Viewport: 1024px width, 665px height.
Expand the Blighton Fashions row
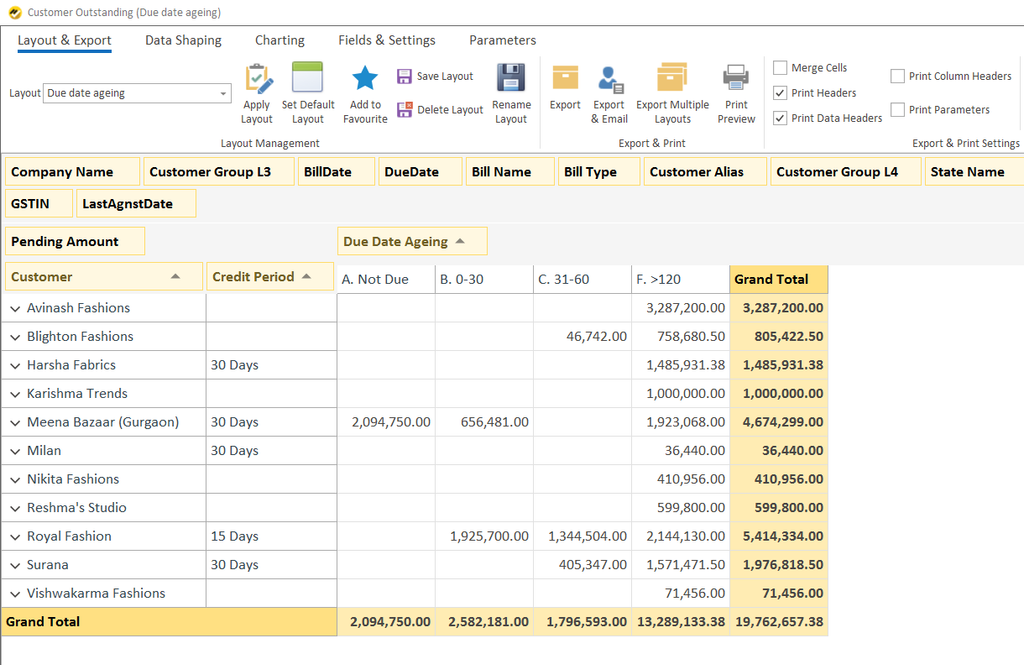point(15,337)
